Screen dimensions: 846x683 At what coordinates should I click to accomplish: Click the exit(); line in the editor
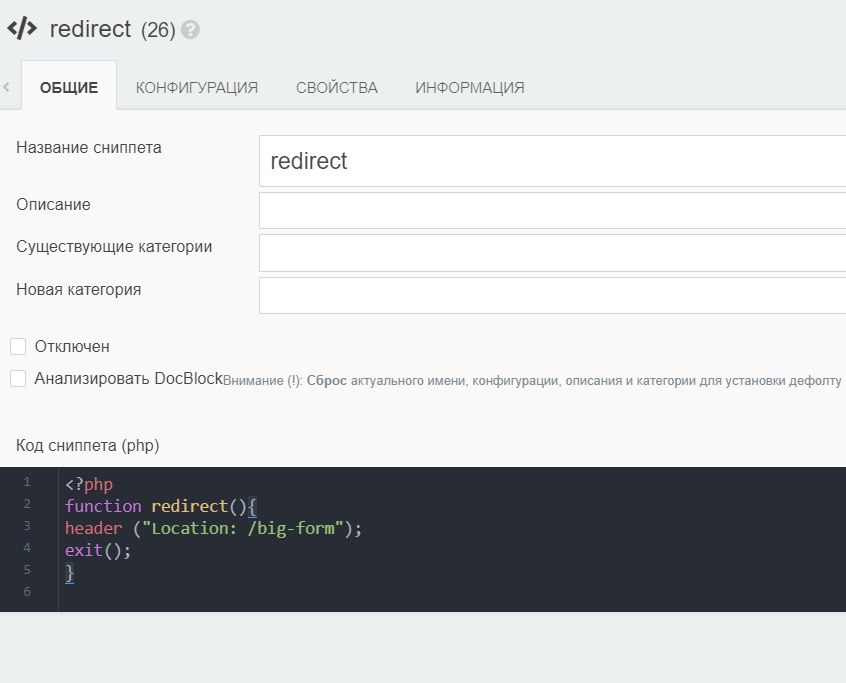tap(98, 550)
